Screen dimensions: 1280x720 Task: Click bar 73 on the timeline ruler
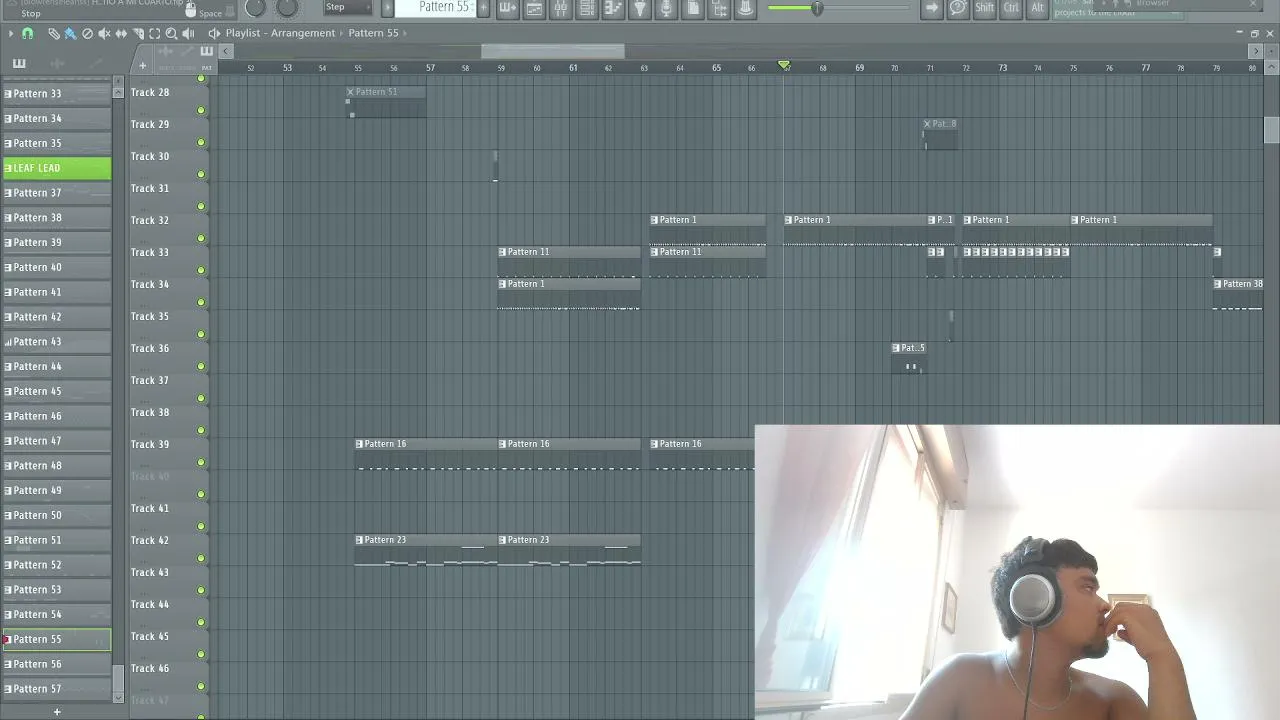click(1002, 68)
